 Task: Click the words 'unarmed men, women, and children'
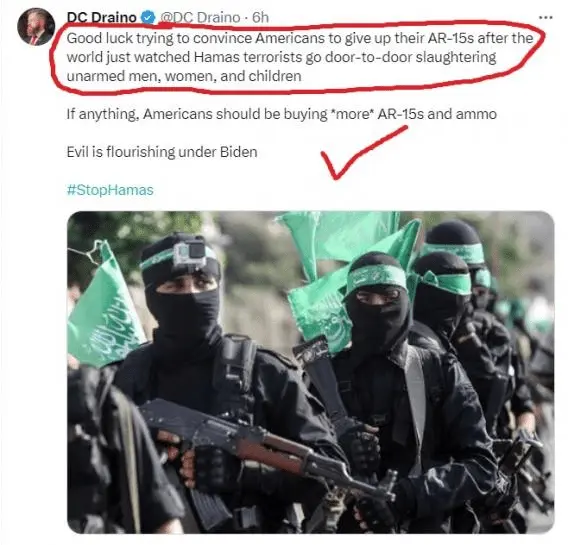coord(184,76)
